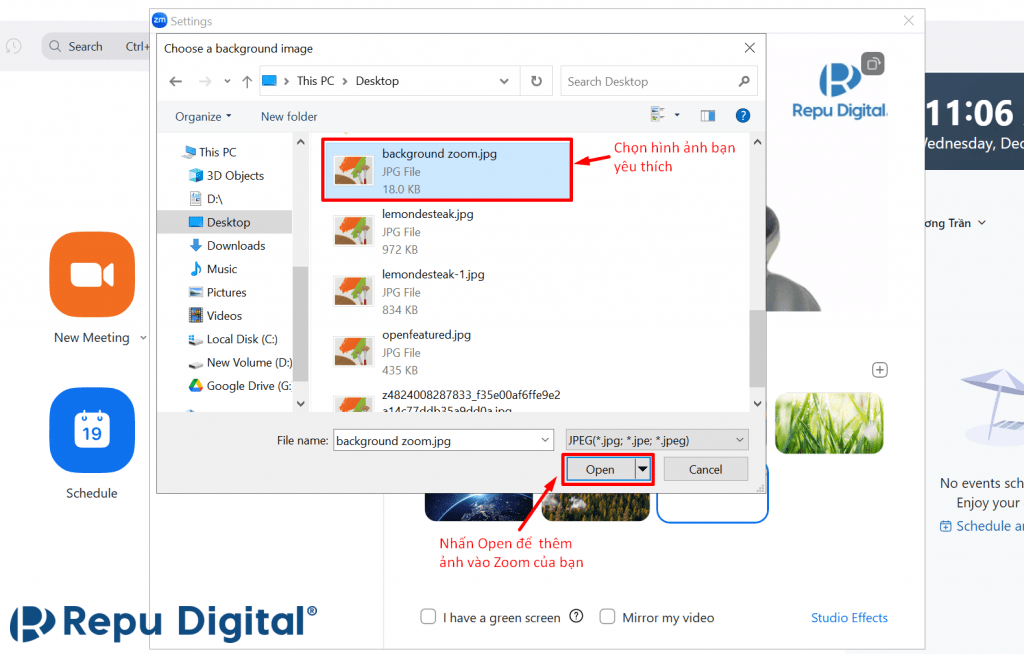Screen dimensions: 1024x654
Task: Click the back navigation arrow
Action: (176, 81)
